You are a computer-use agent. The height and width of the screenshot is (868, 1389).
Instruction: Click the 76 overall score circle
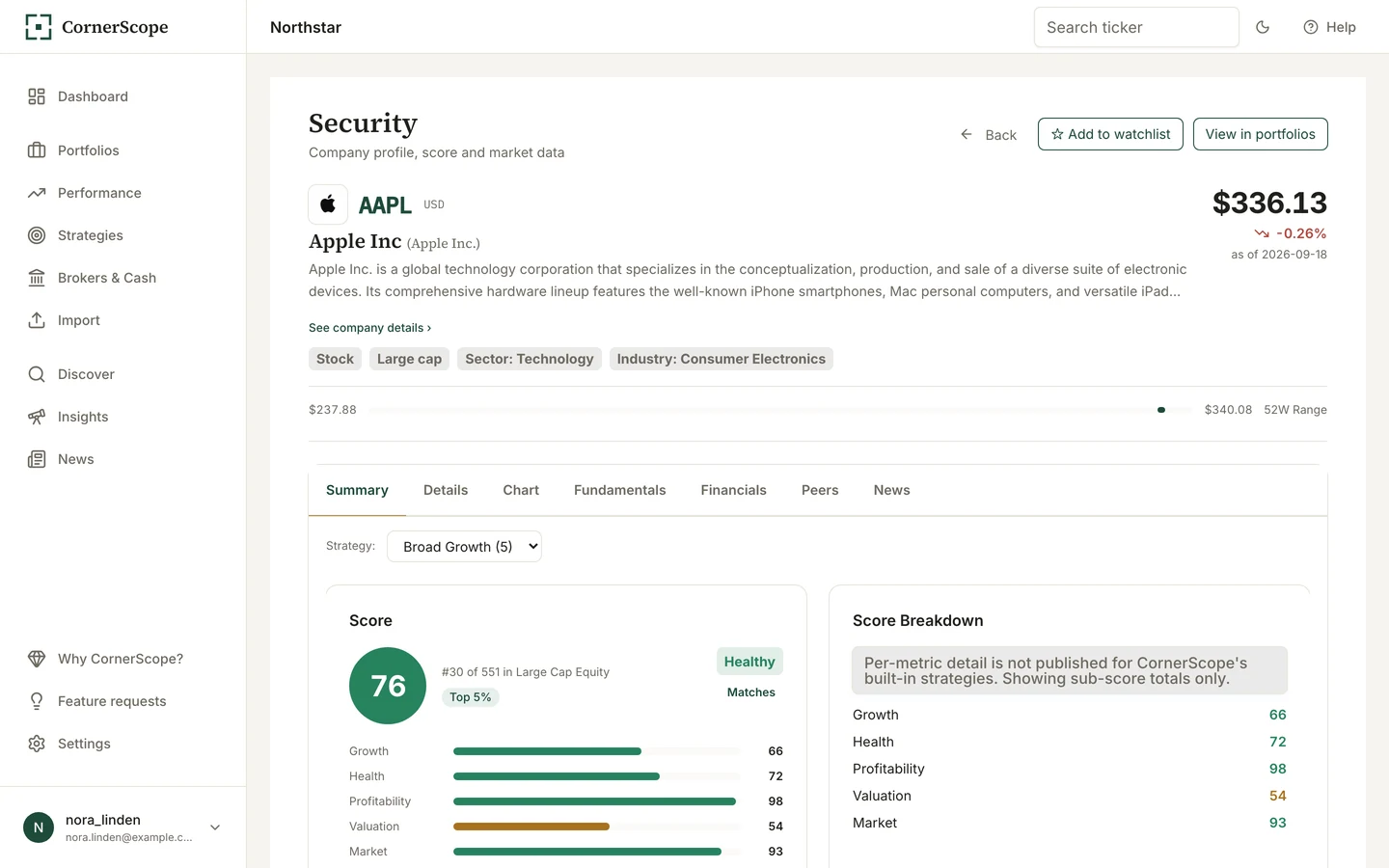coord(388,686)
